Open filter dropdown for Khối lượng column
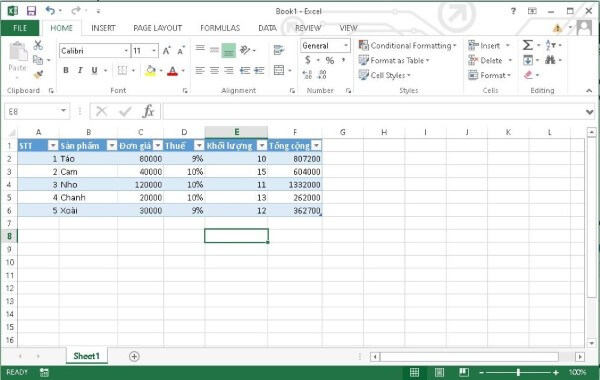The height and width of the screenshot is (380, 600). point(262,145)
